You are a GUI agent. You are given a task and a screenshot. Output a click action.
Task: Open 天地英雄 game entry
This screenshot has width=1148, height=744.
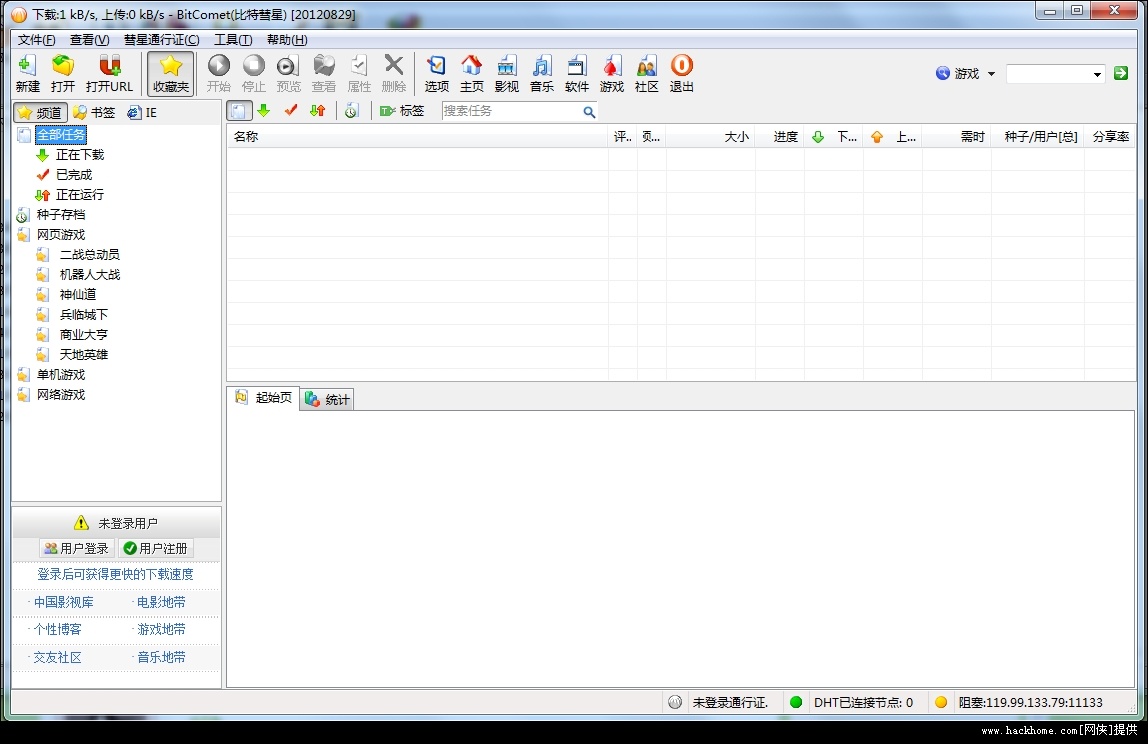pyautogui.click(x=83, y=354)
